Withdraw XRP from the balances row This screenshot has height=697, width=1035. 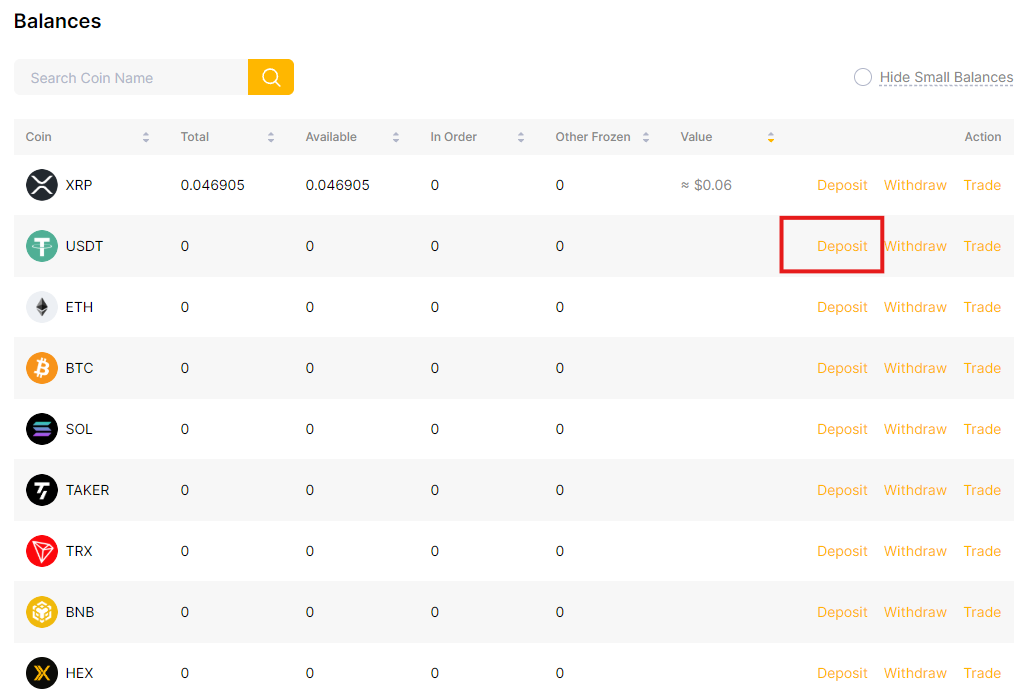pyautogui.click(x=916, y=185)
